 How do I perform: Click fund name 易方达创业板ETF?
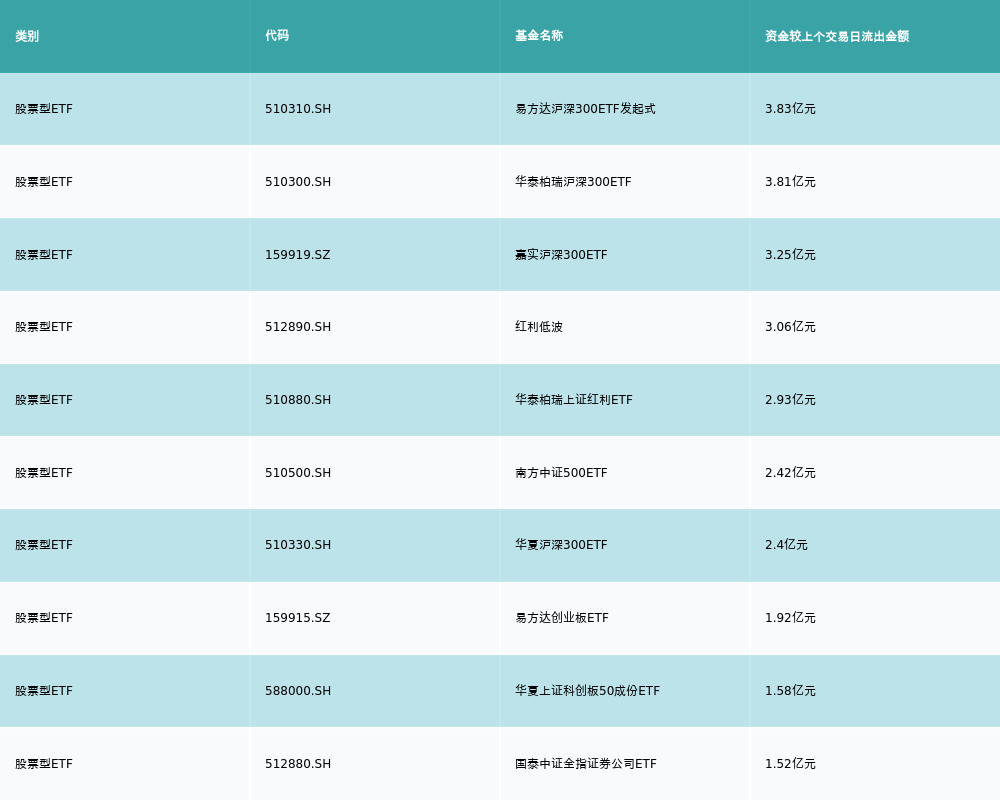[562, 618]
